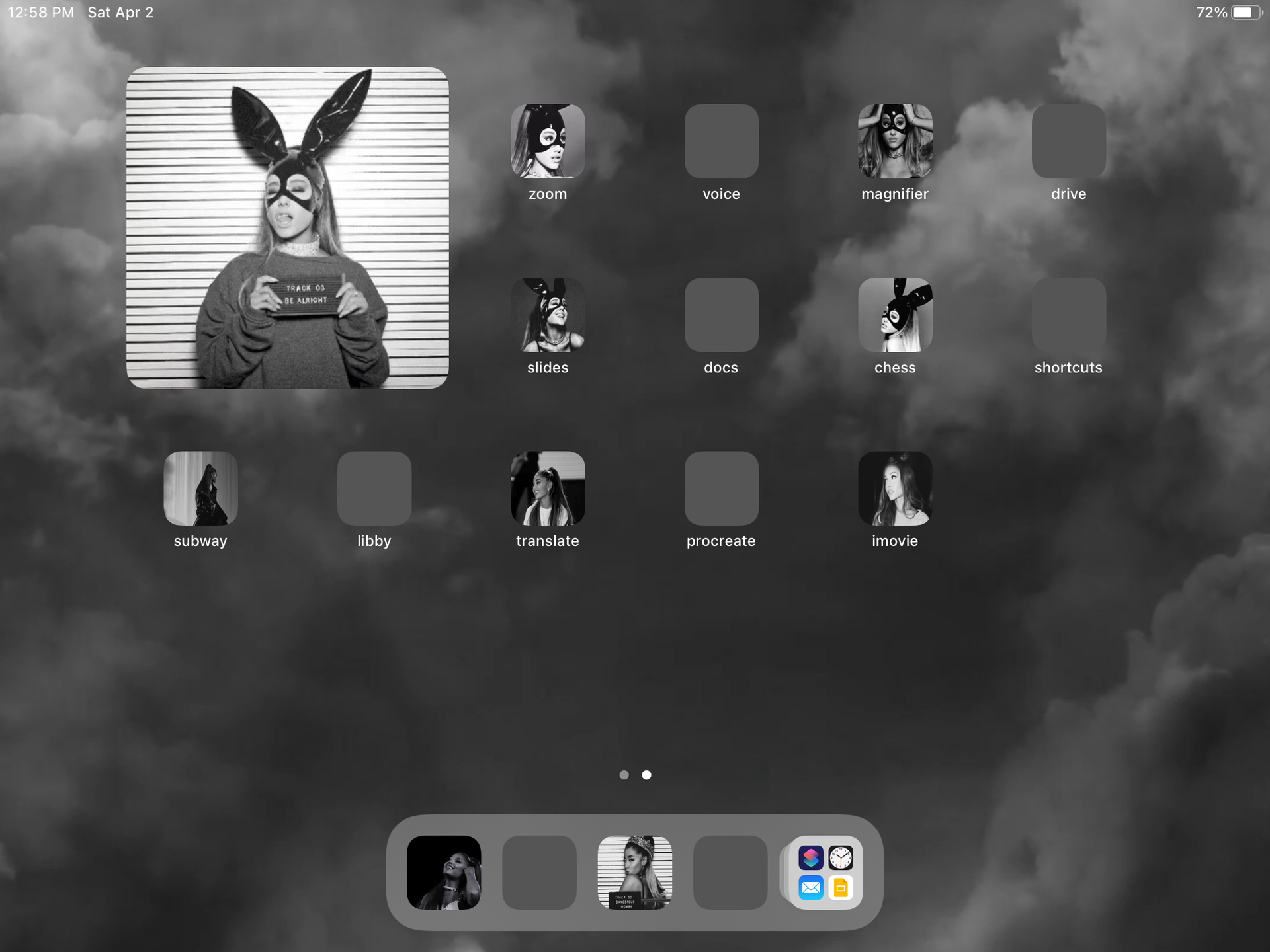Viewport: 1270px width, 952px height.
Task: Open the zoom app icon
Action: pyautogui.click(x=548, y=141)
